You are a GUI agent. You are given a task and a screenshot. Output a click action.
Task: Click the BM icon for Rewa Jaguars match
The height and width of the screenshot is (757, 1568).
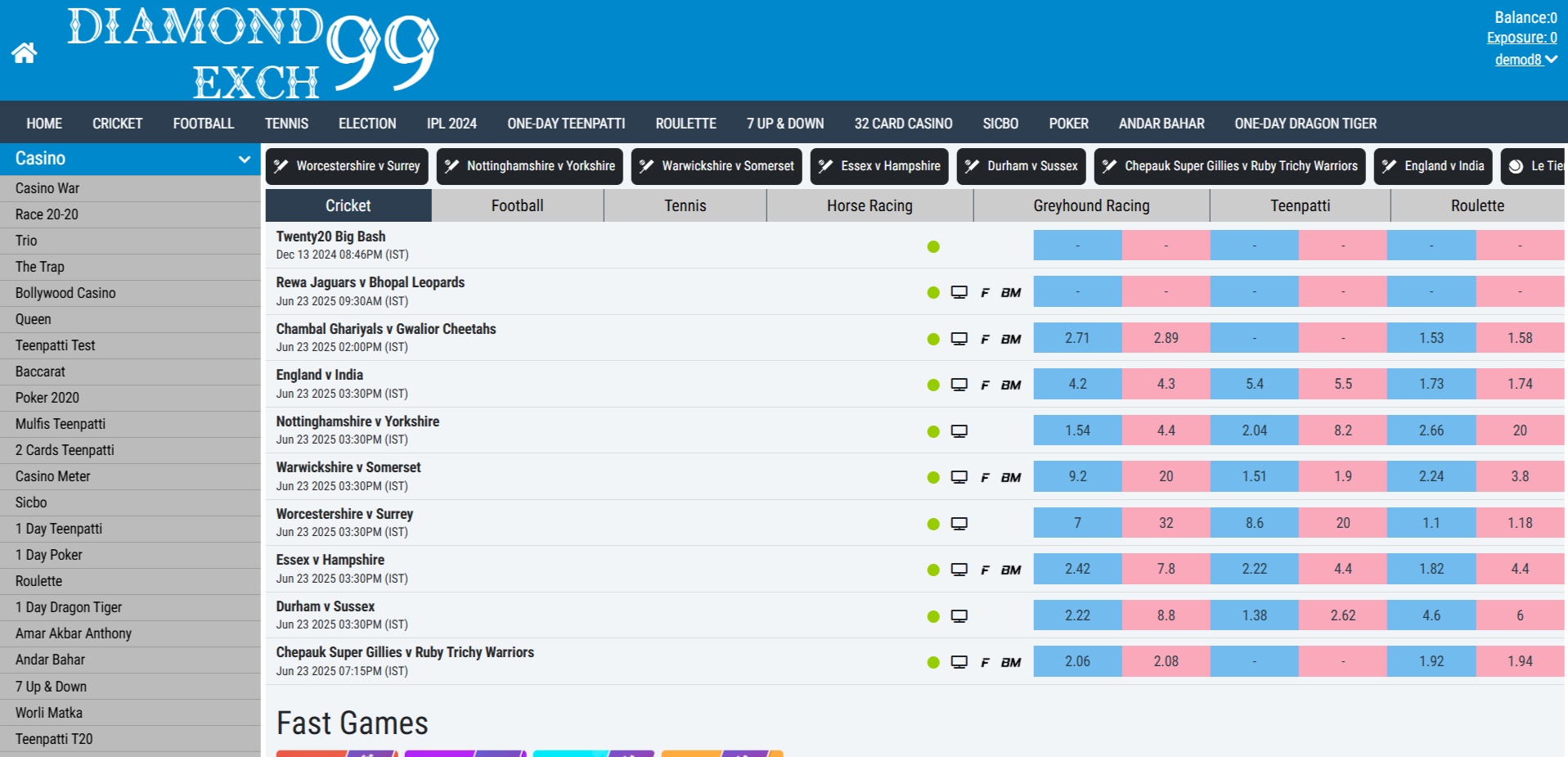(1011, 292)
